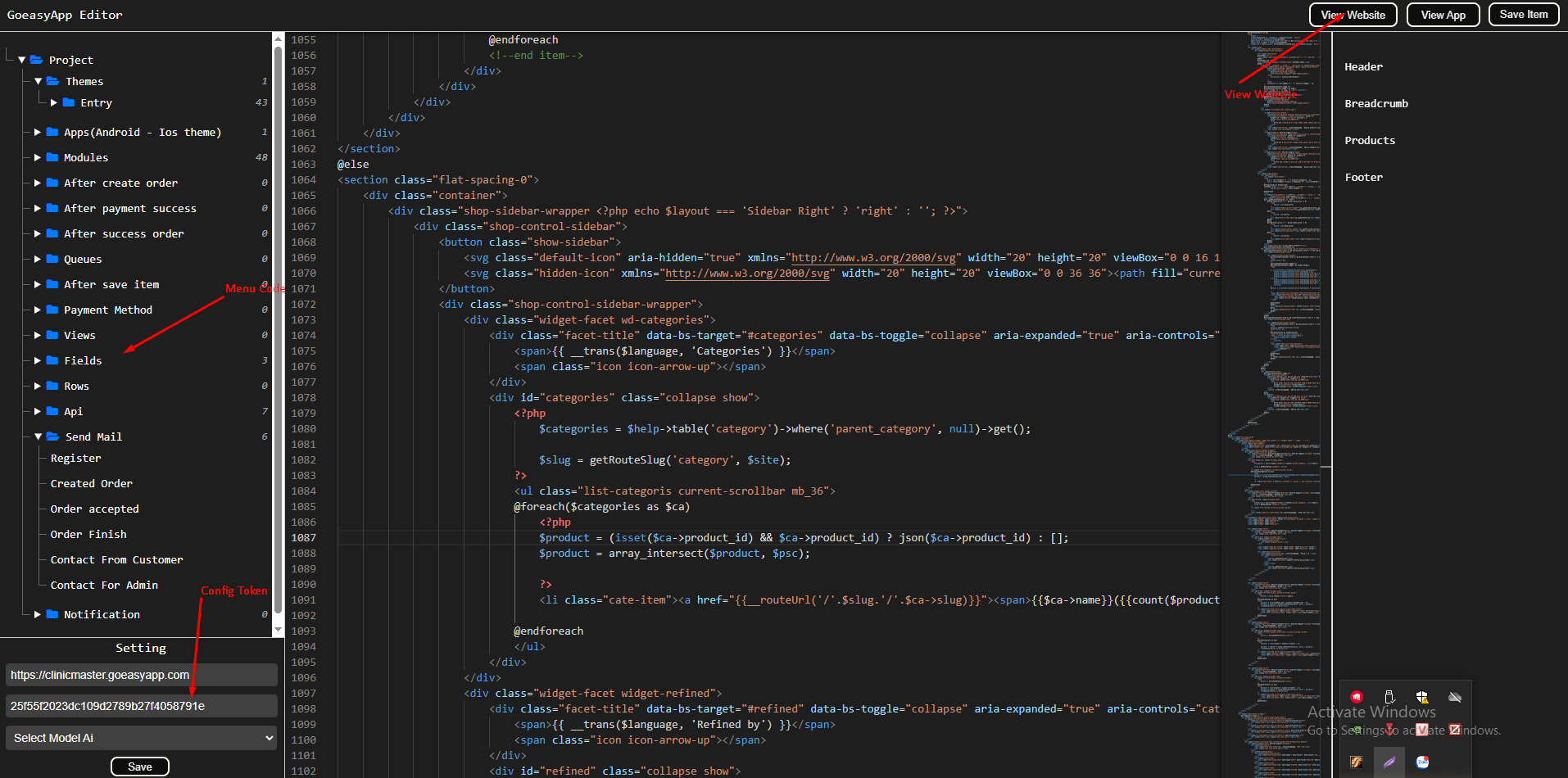Click the Api folder icon
This screenshot has width=1568, height=778.
pyautogui.click(x=52, y=411)
